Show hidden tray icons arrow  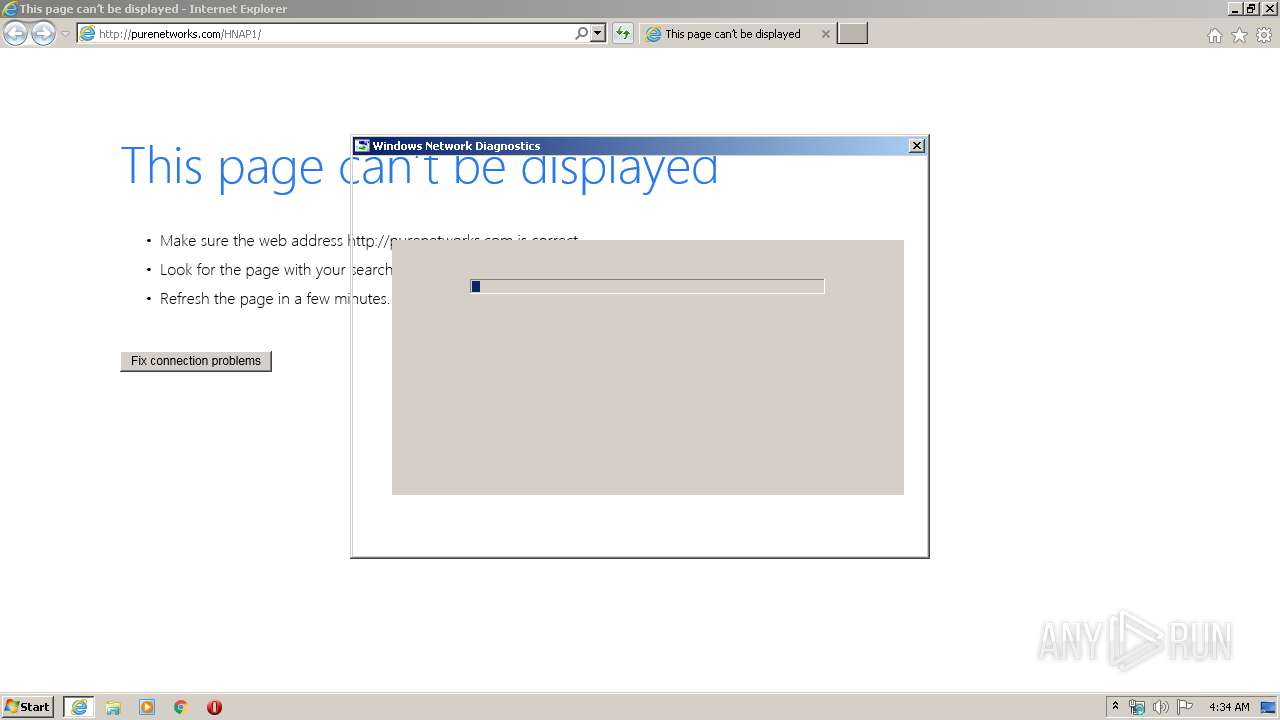coord(1116,707)
